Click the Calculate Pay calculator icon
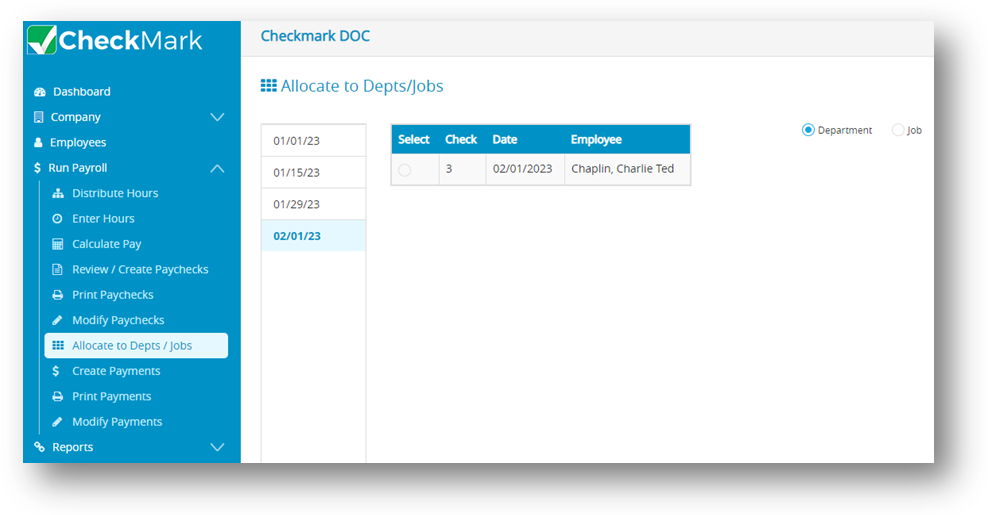Screen dimensions: 988x515 pos(57,244)
